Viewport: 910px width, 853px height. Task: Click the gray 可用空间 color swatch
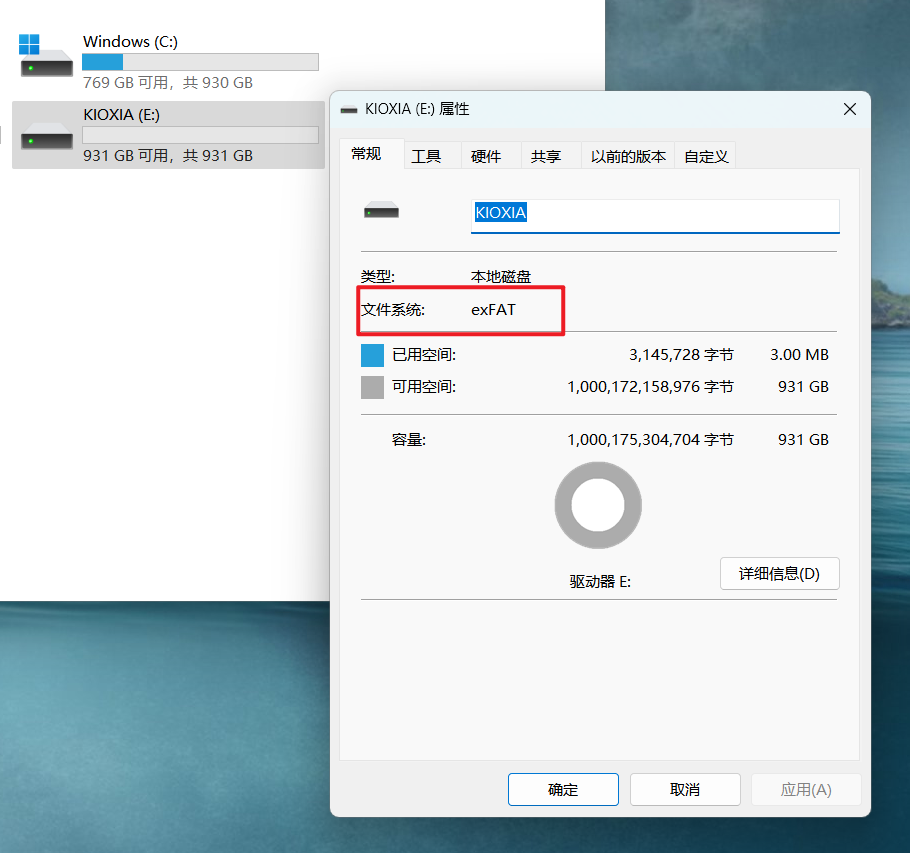[372, 387]
